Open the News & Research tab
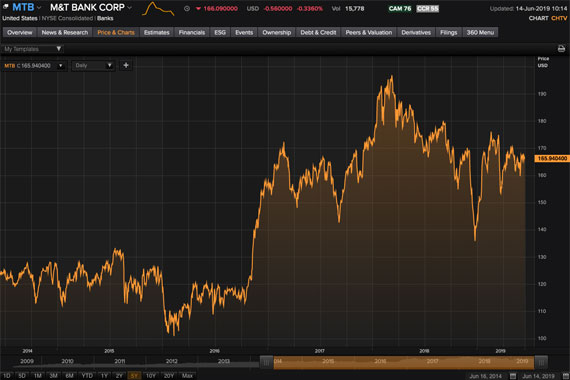Image resolution: width=570 pixels, height=380 pixels. tap(65, 32)
